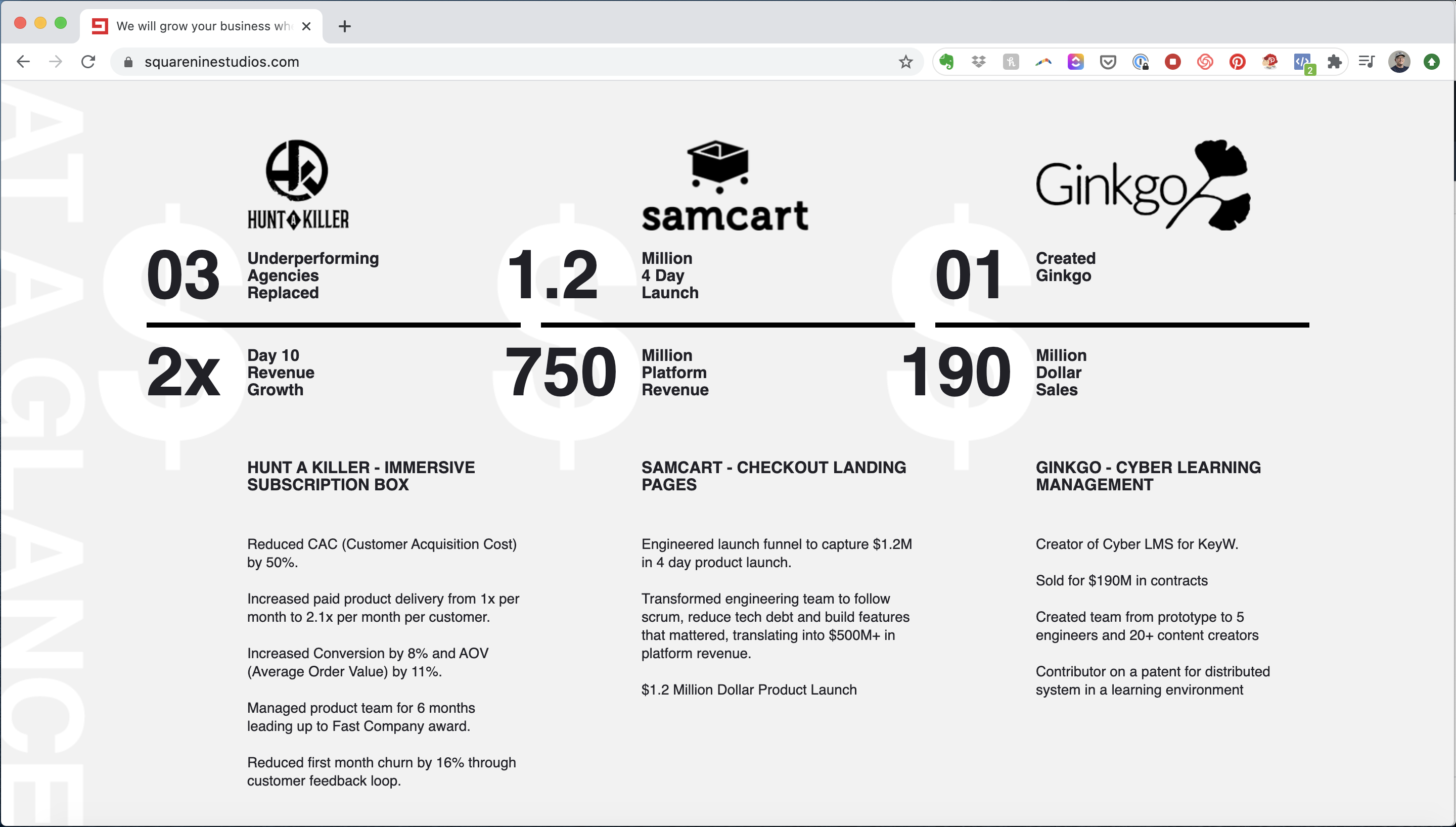Open the Pinterest save extension

1238,61
